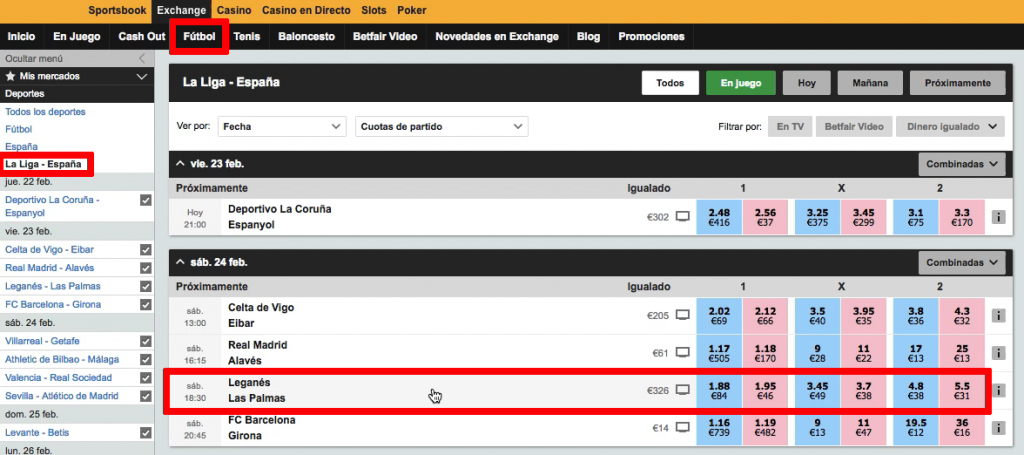Click info icon for Deportivo La Coruña match
The height and width of the screenshot is (455, 1024).
pos(998,216)
